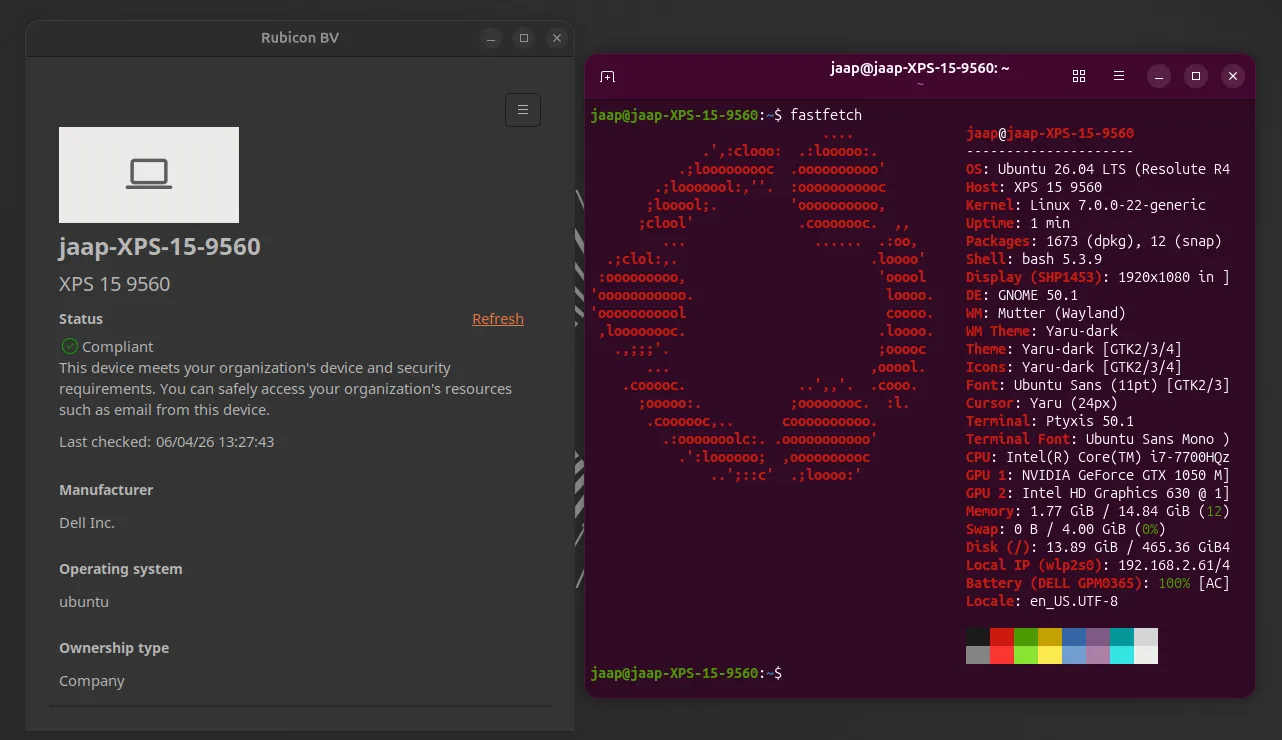This screenshot has width=1282, height=740.
Task: Maximize the Rubicon BV window
Action: click(x=524, y=38)
